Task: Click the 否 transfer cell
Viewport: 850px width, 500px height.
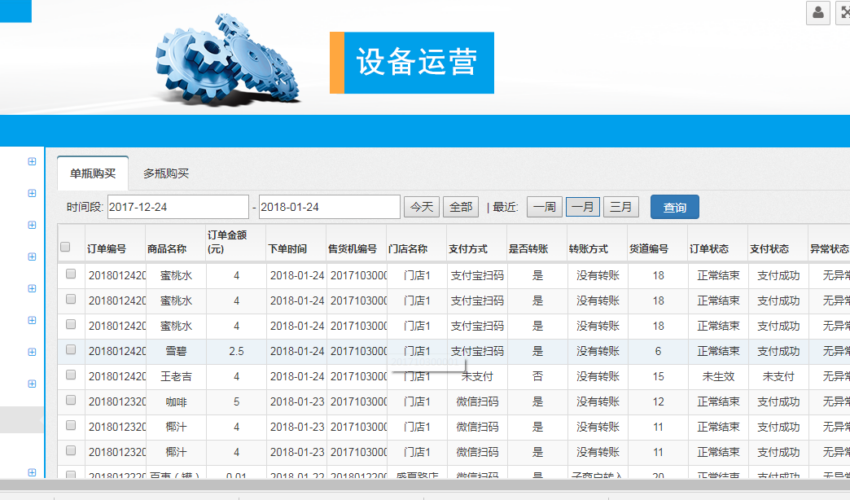Action: [537, 376]
